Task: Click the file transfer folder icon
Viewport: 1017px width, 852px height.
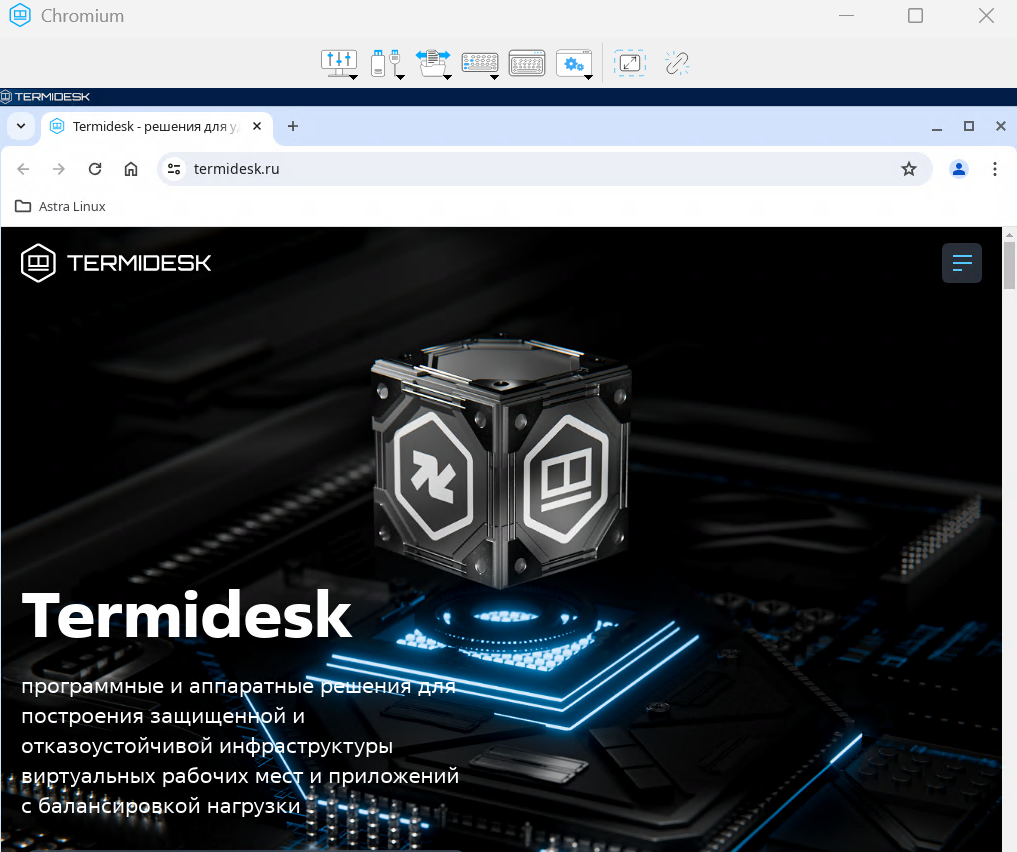Action: click(433, 63)
